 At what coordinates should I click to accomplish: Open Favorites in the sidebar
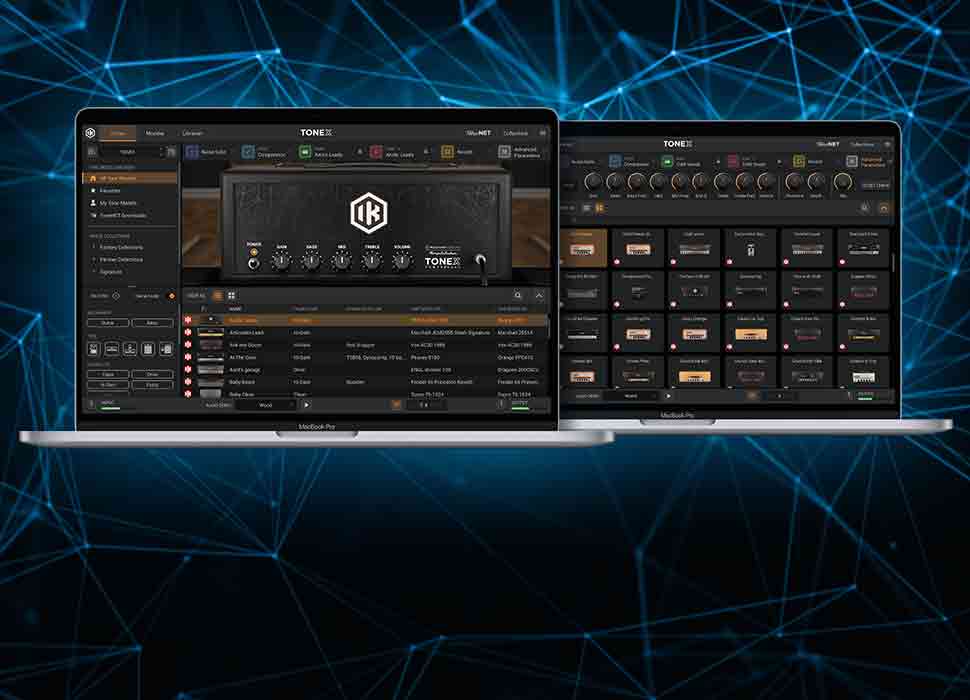(110, 190)
